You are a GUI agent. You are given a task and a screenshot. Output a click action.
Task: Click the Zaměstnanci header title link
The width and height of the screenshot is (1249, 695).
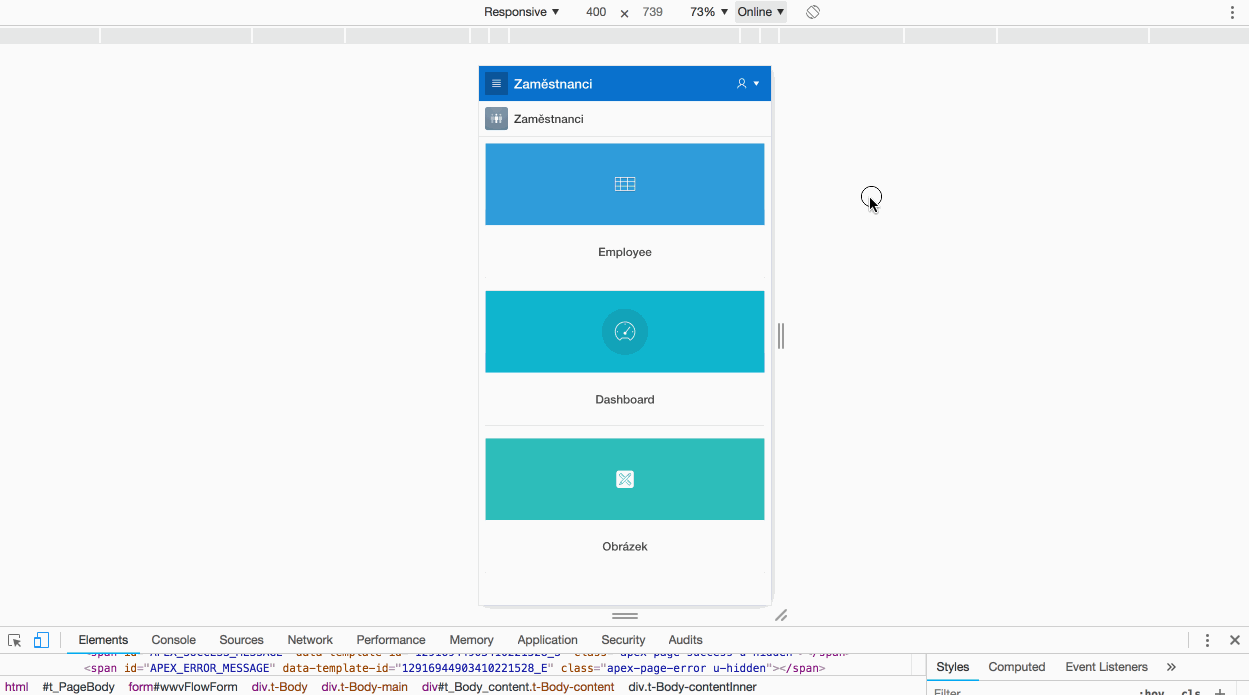point(553,84)
